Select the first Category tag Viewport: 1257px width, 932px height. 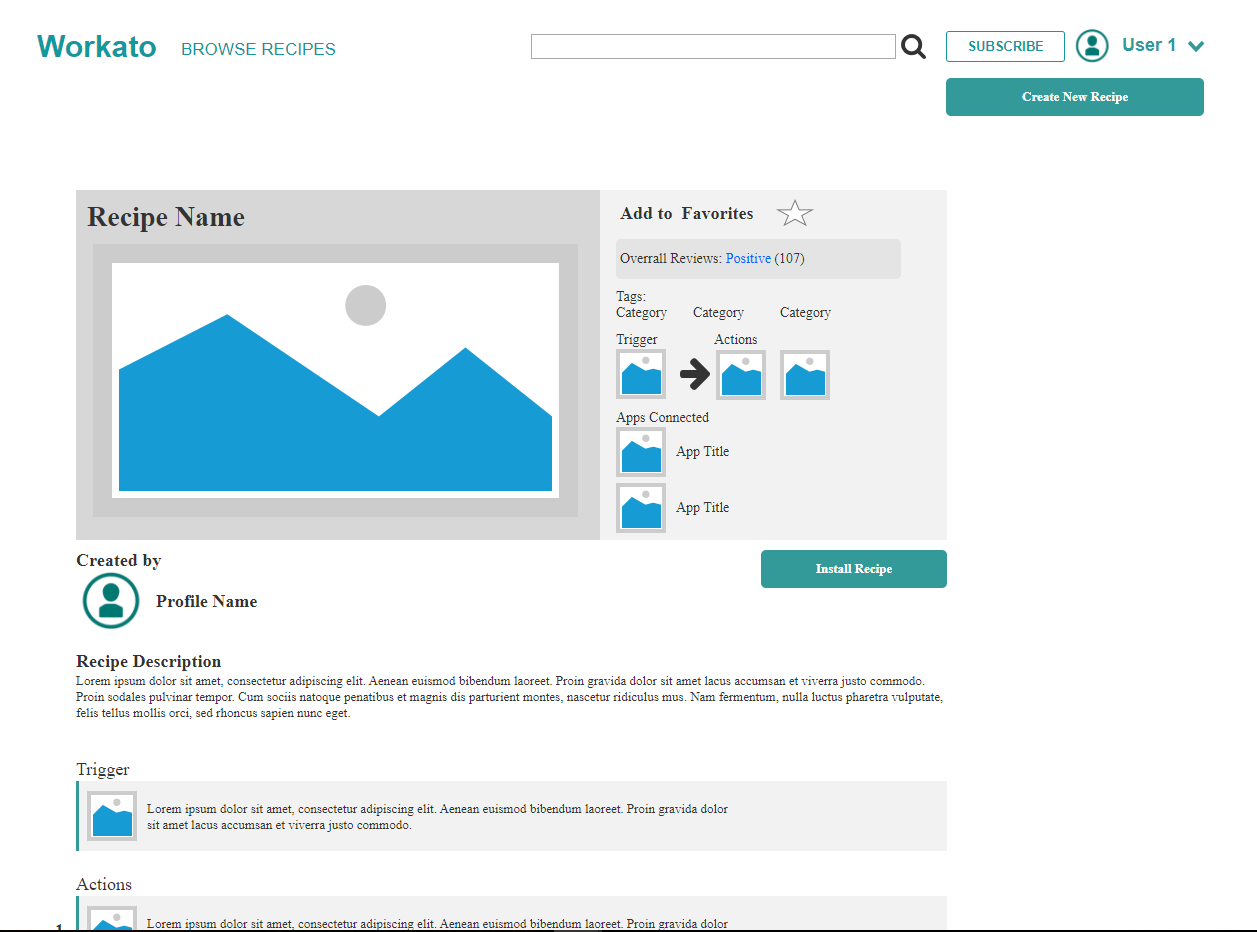coord(641,312)
